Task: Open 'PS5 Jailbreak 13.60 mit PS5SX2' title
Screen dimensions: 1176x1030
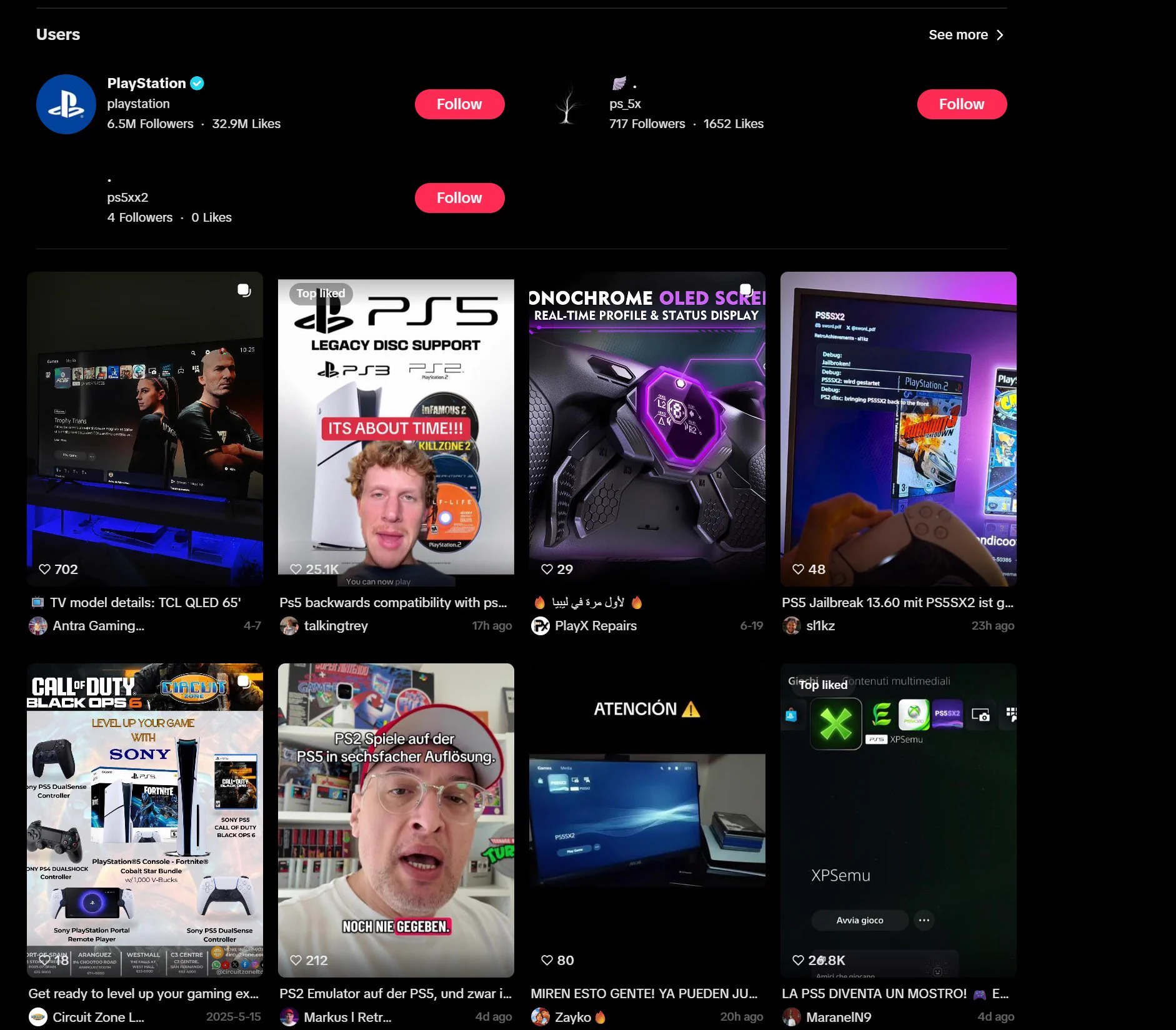Action: pyautogui.click(x=898, y=603)
